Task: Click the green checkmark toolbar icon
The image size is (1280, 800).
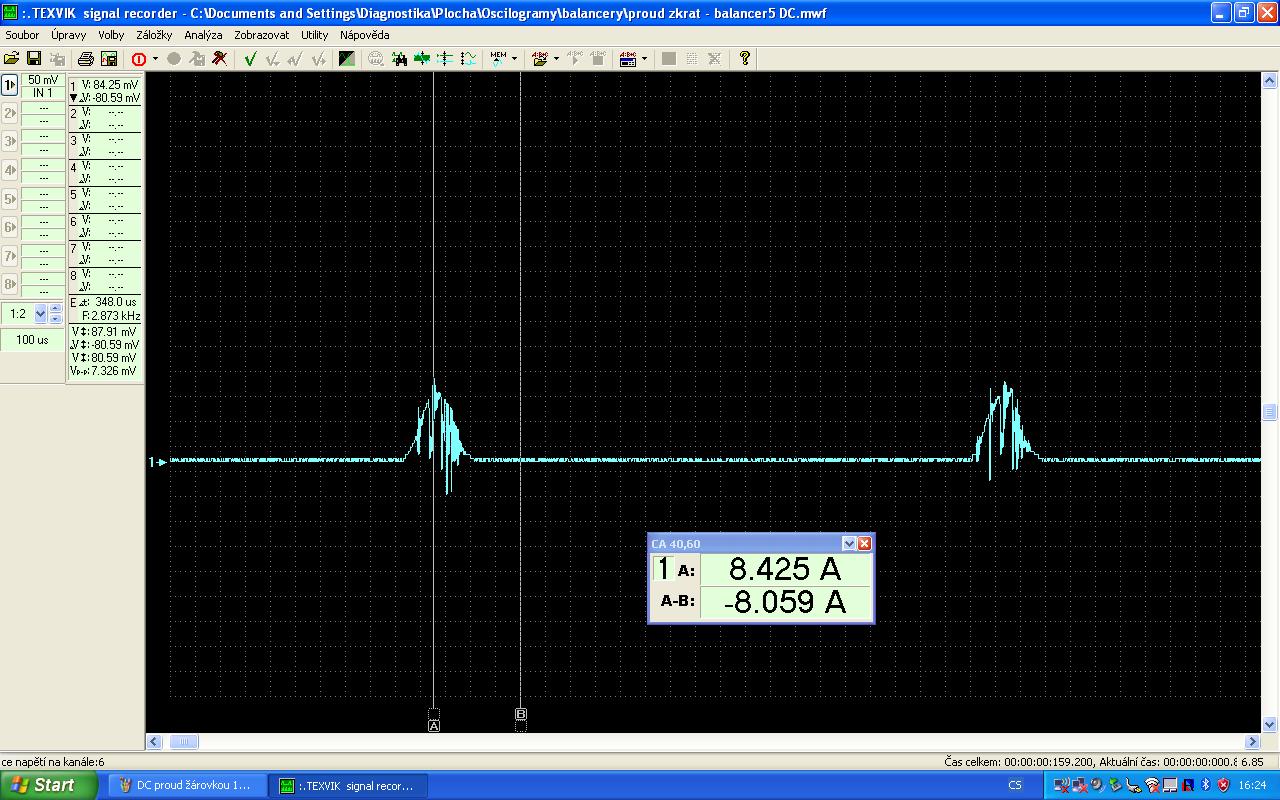Action: [x=250, y=59]
